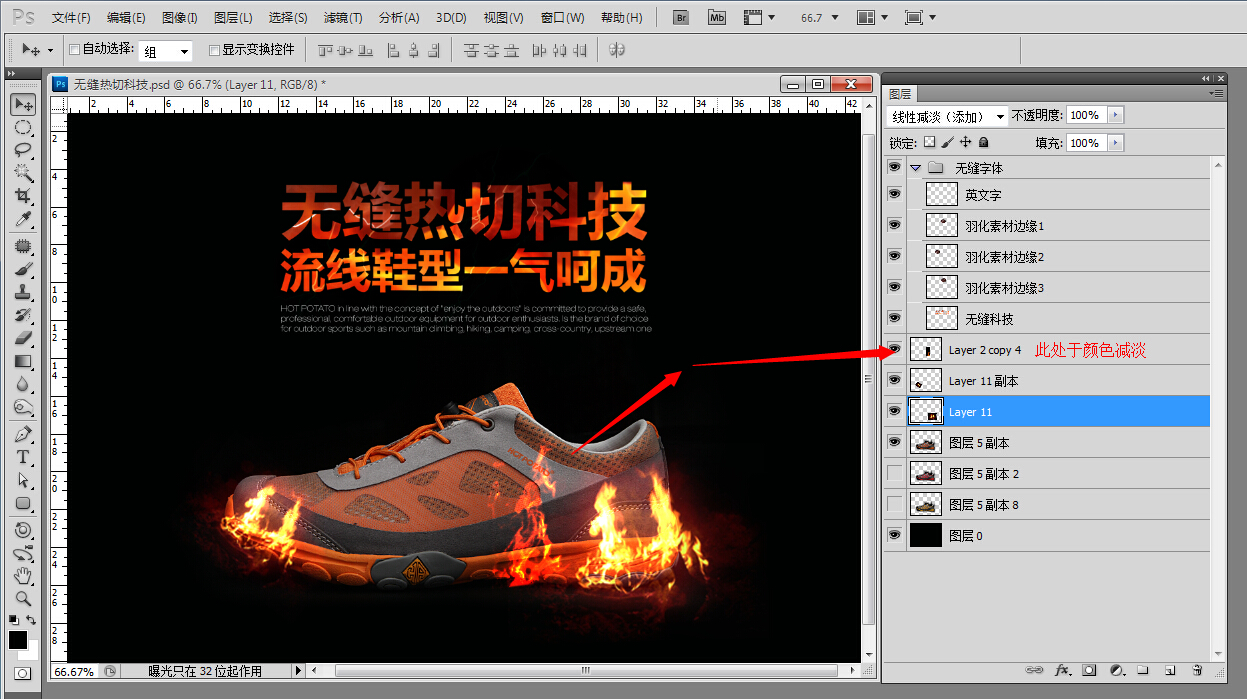Click the link layers icon

coord(1036,670)
